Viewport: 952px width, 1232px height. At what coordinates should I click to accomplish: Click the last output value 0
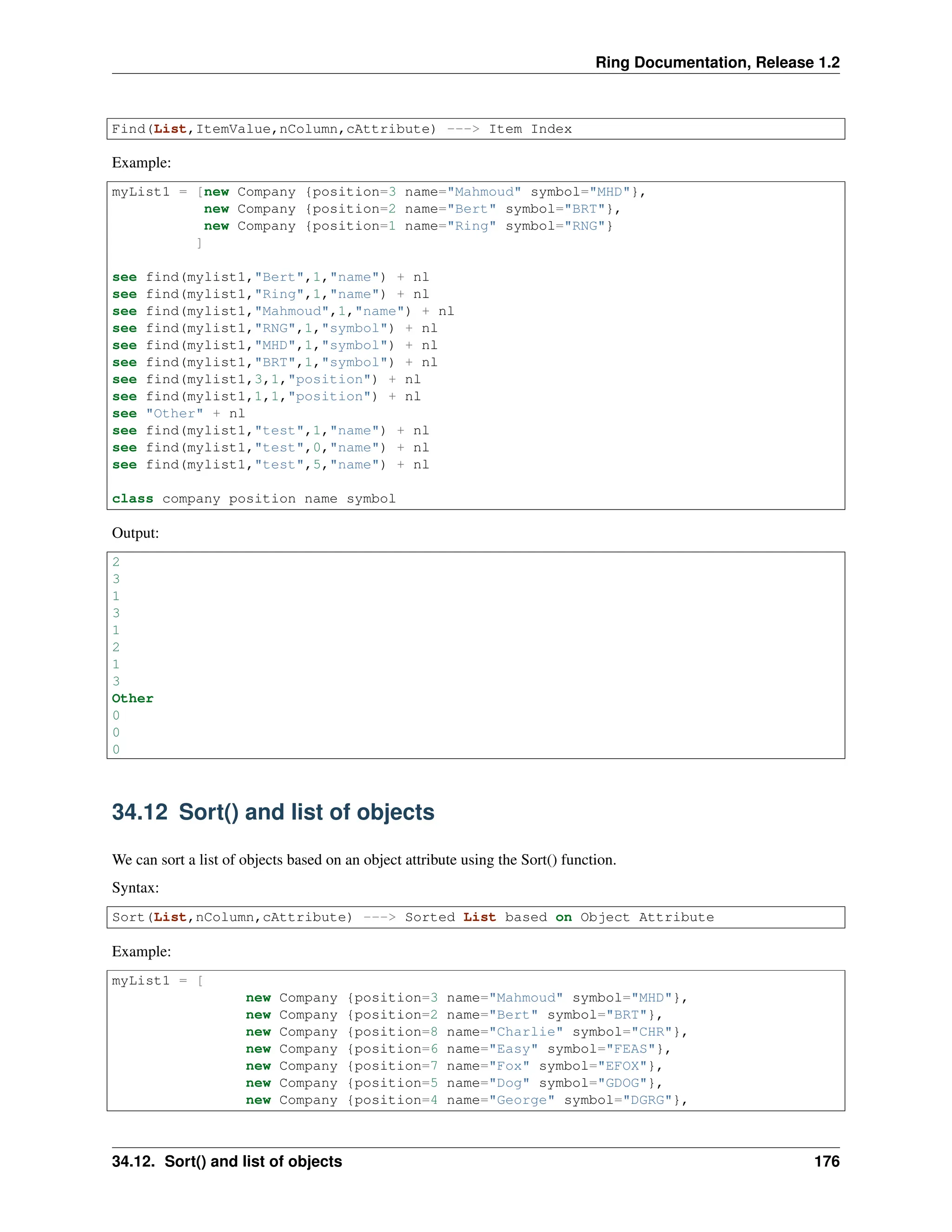116,749
